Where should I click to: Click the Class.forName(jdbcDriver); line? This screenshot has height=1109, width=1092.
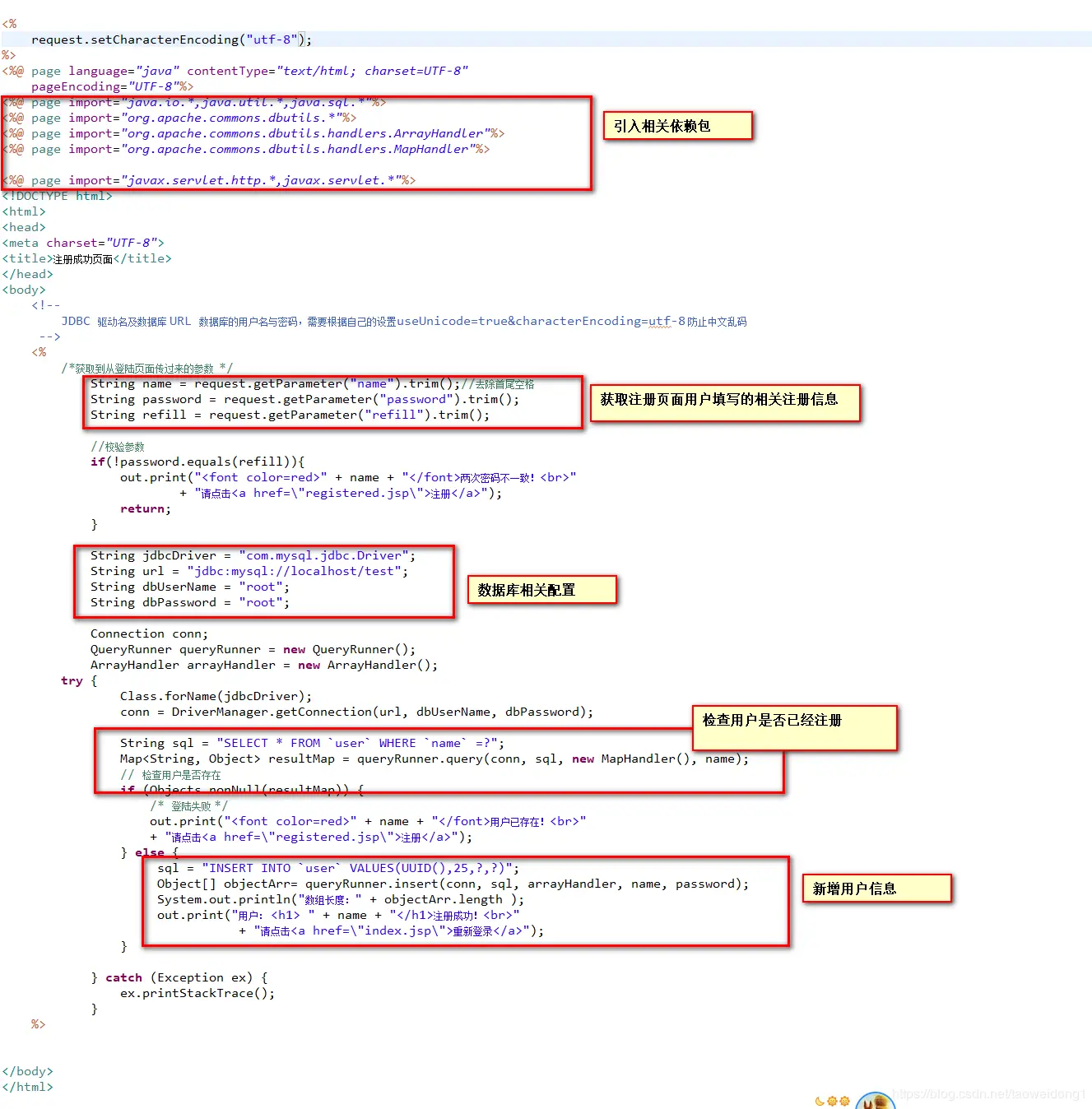click(216, 696)
